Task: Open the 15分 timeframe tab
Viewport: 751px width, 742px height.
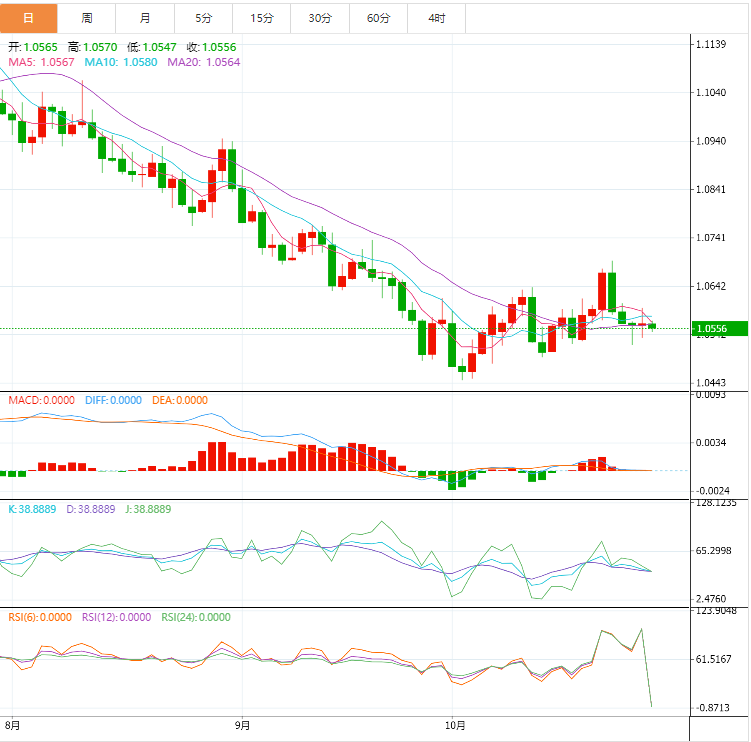Action: (262, 18)
